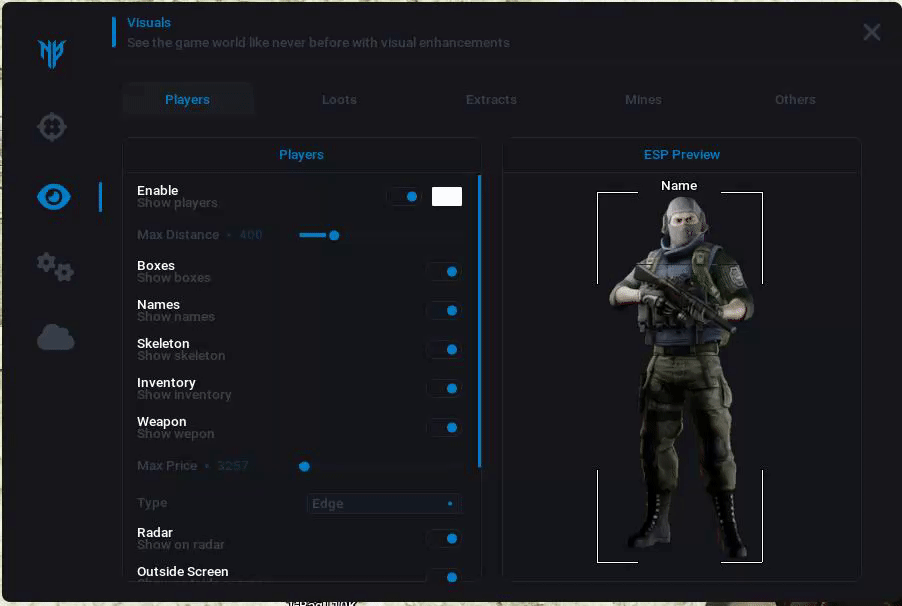Click the Max Distance value 400
The image size is (902, 606).
click(251, 235)
